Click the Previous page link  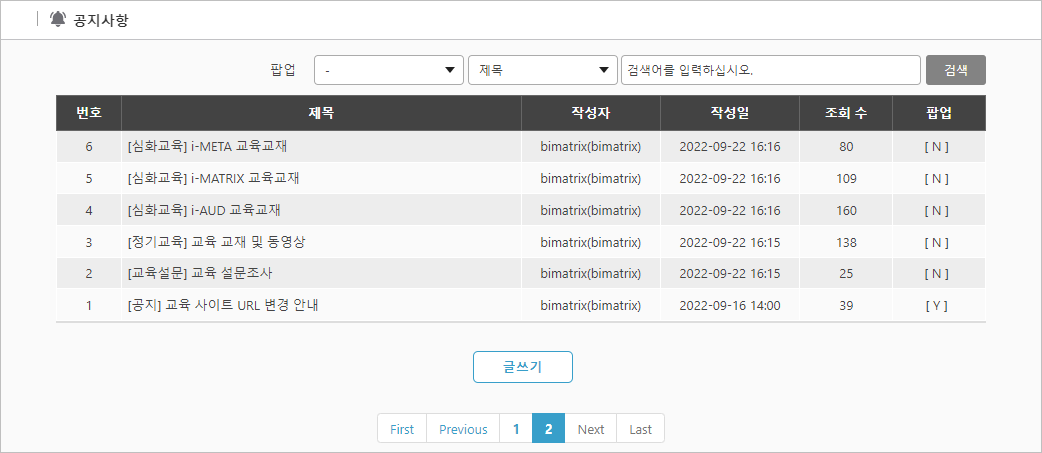pos(463,429)
